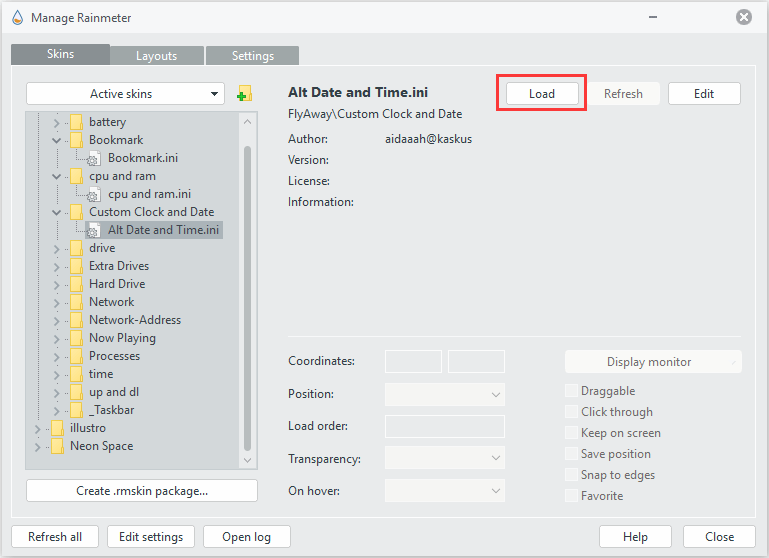The image size is (769, 558).
Task: Toggle the Keep on screen checkbox
Action: click(571, 433)
